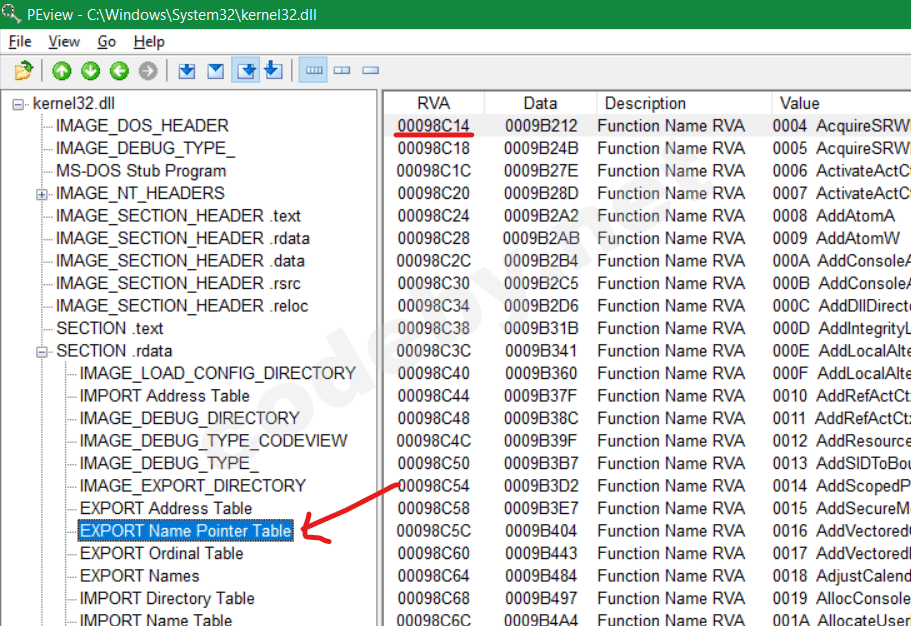
Task: Select IMAGE_SECTION_HEADER .text item
Action: click(x=178, y=216)
